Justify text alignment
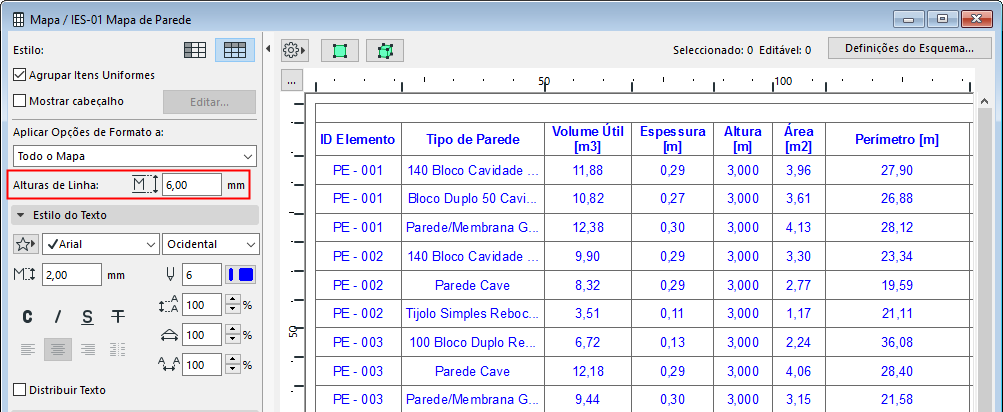Viewport: 1003px width, 412px height. point(118,349)
